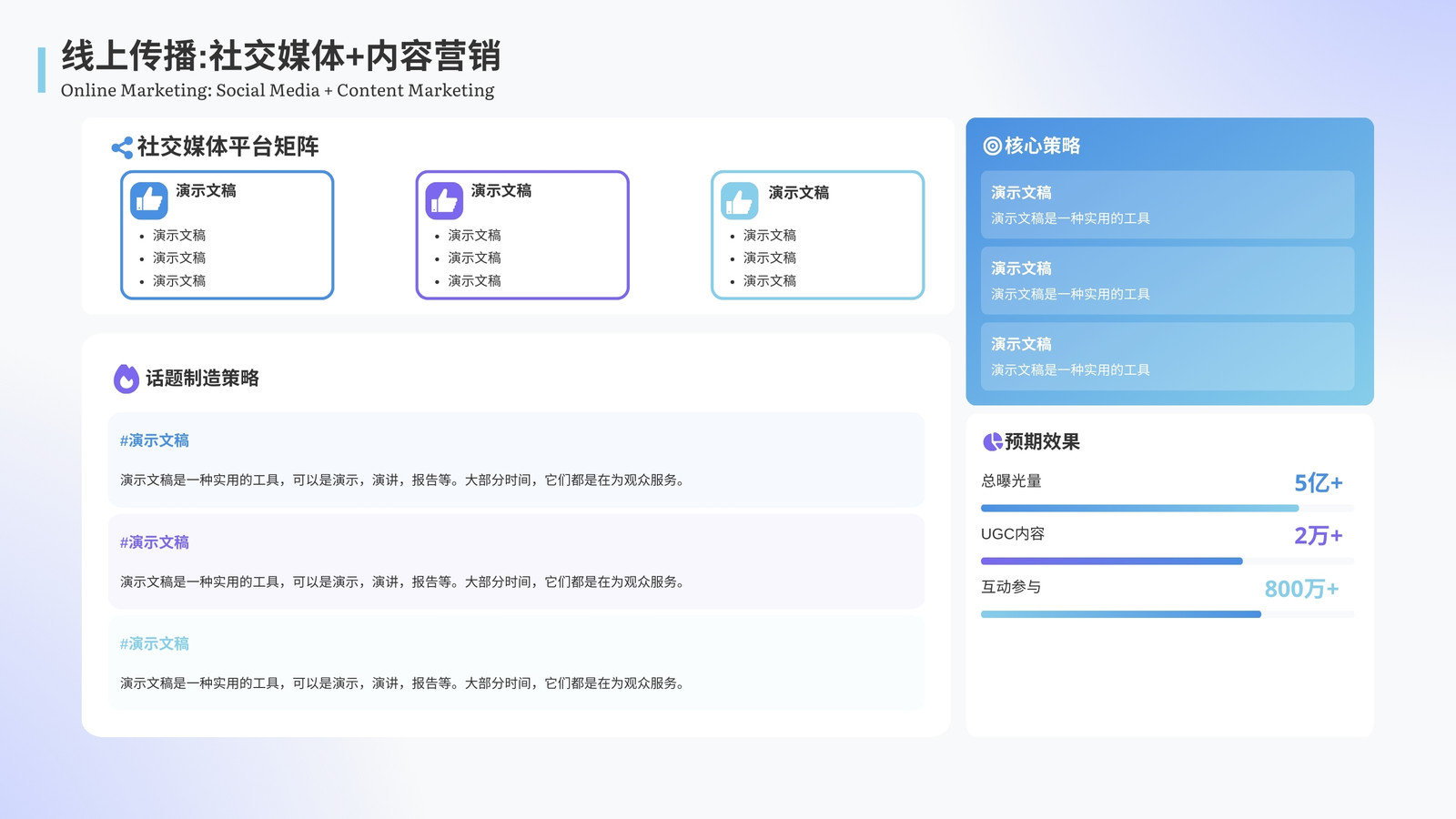The width and height of the screenshot is (1456, 819).
Task: Click the 总曝光量 progress bar
Action: click(x=1168, y=508)
